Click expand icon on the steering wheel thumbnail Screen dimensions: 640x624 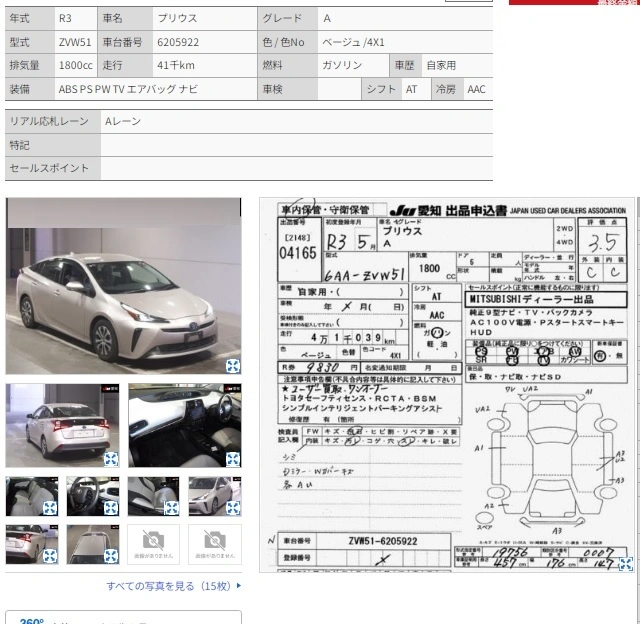pyautogui.click(x=111, y=508)
